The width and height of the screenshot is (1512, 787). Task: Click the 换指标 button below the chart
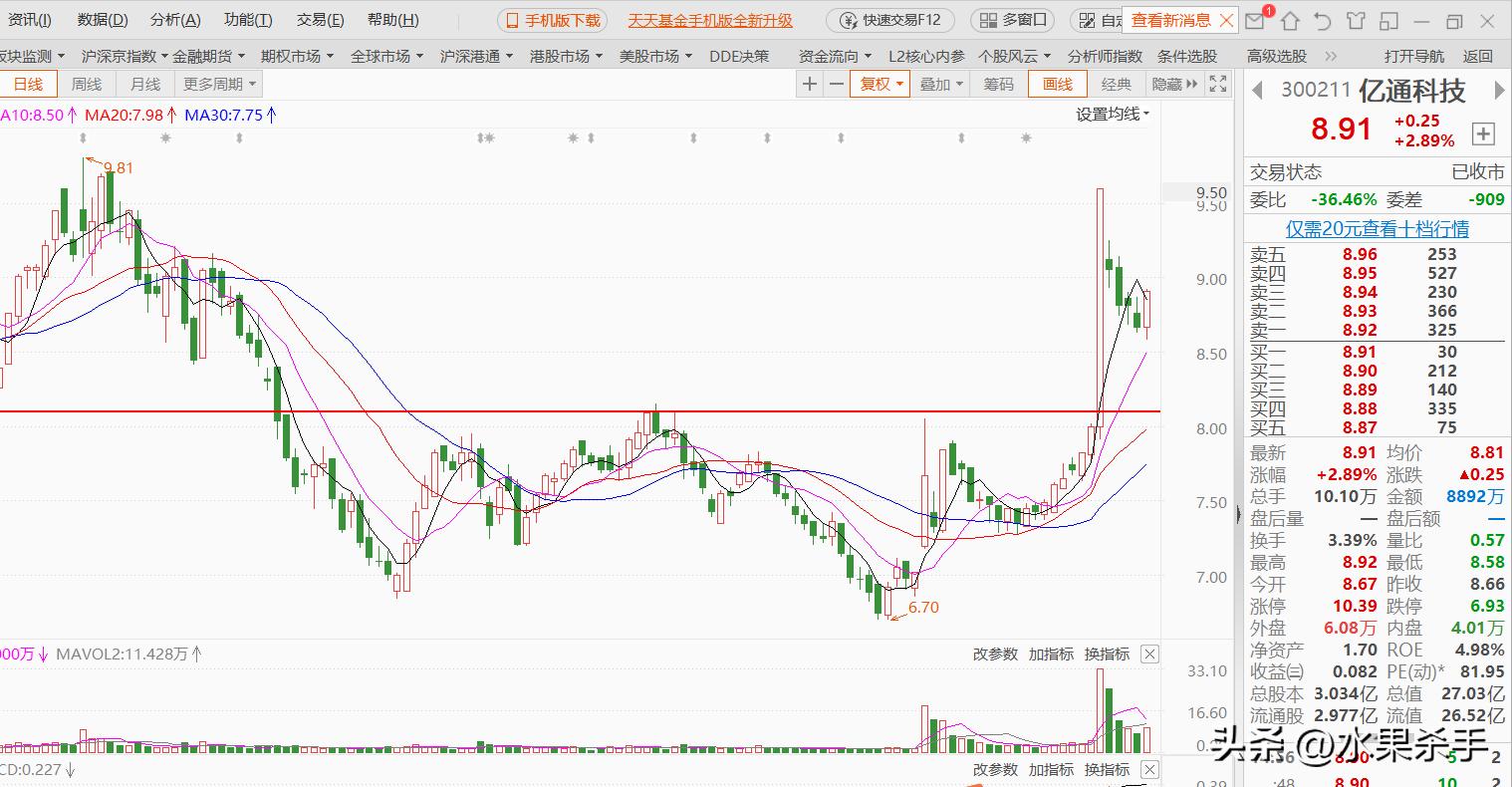point(1106,655)
